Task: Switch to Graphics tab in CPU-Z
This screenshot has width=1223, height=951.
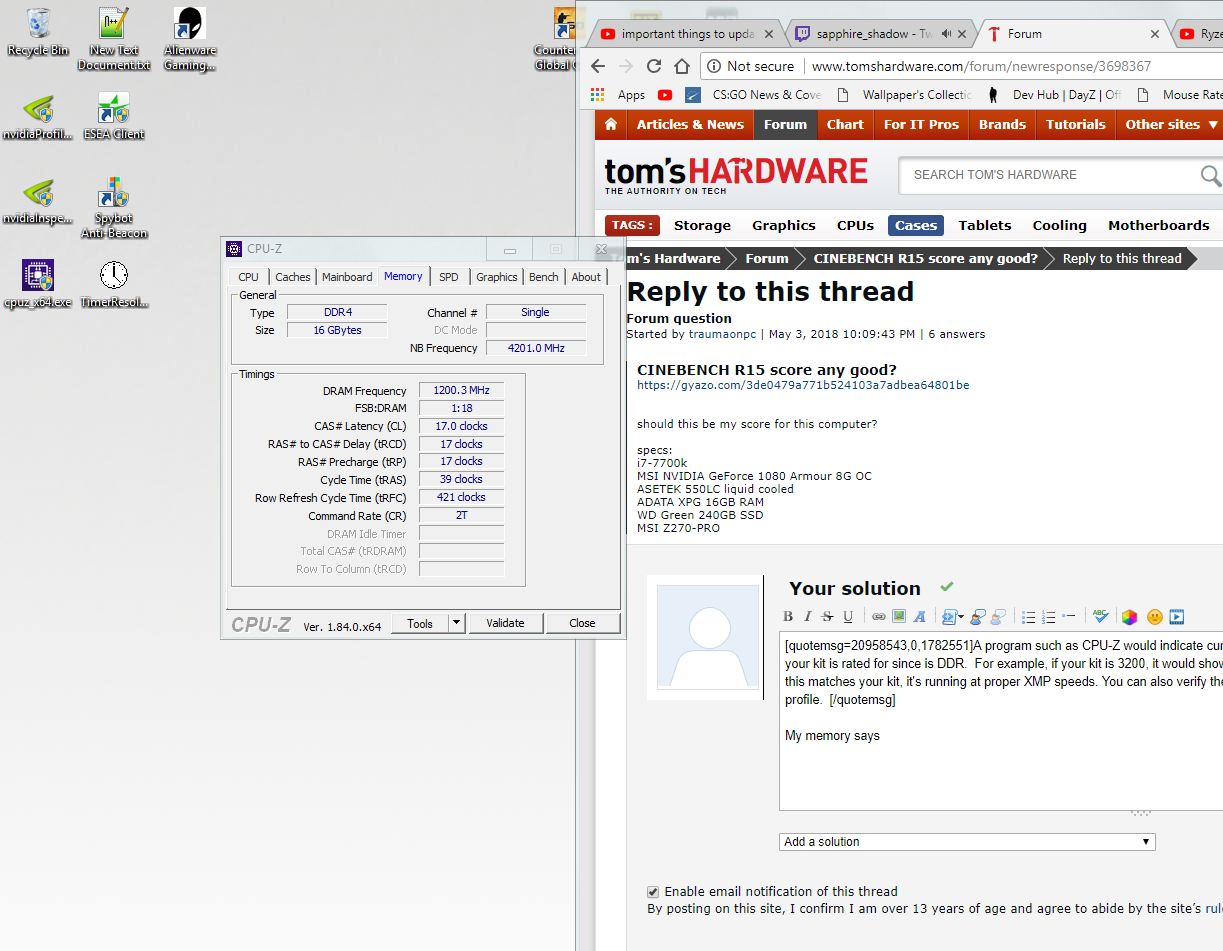Action: 497,277
